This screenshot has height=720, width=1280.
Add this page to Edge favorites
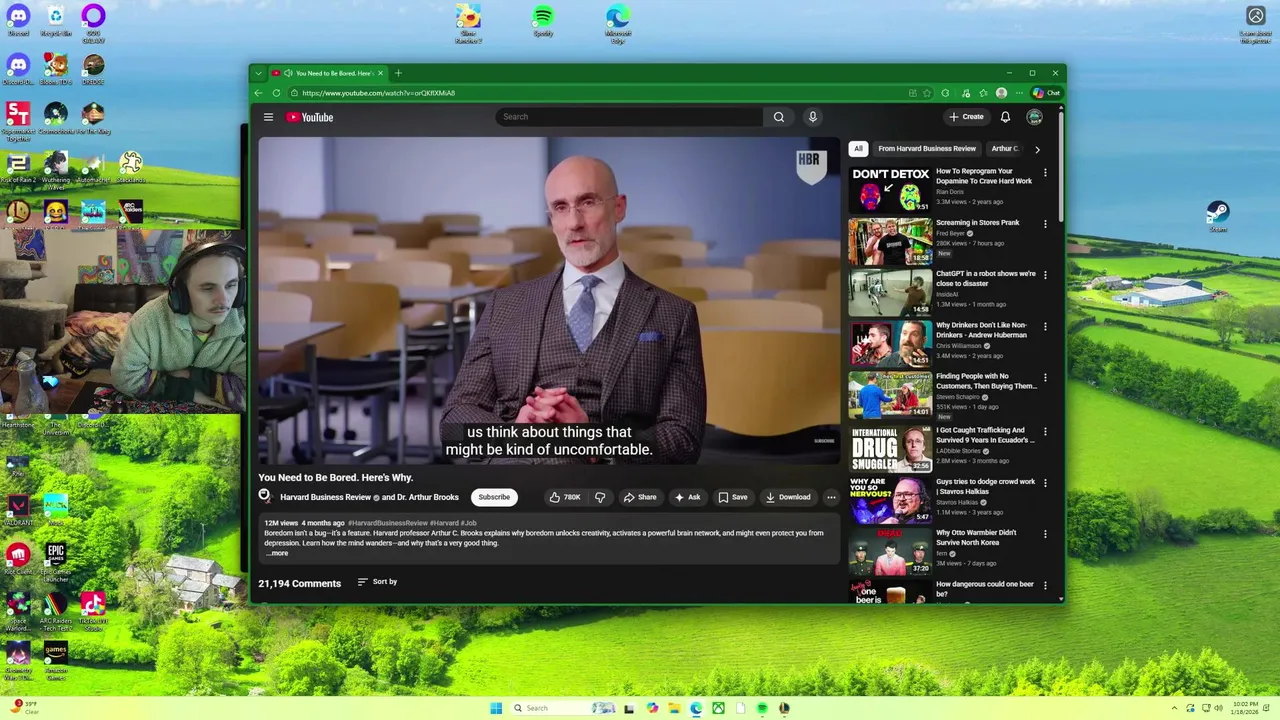(x=927, y=93)
